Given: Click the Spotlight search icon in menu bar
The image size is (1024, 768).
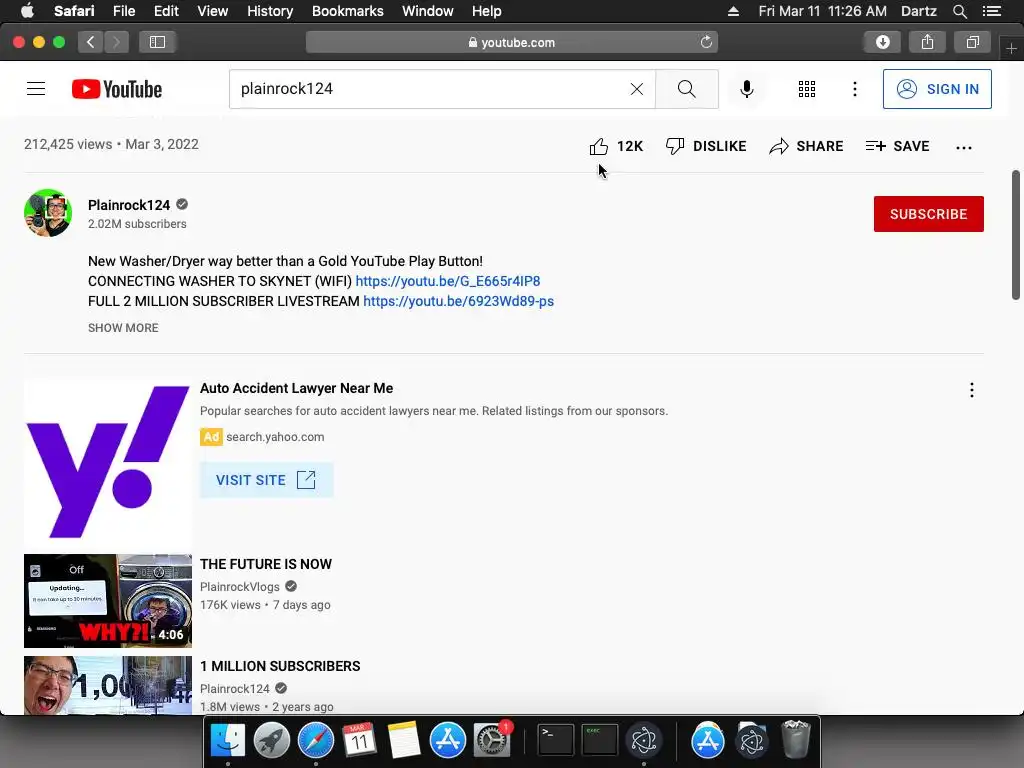Looking at the screenshot, I should pos(959,11).
